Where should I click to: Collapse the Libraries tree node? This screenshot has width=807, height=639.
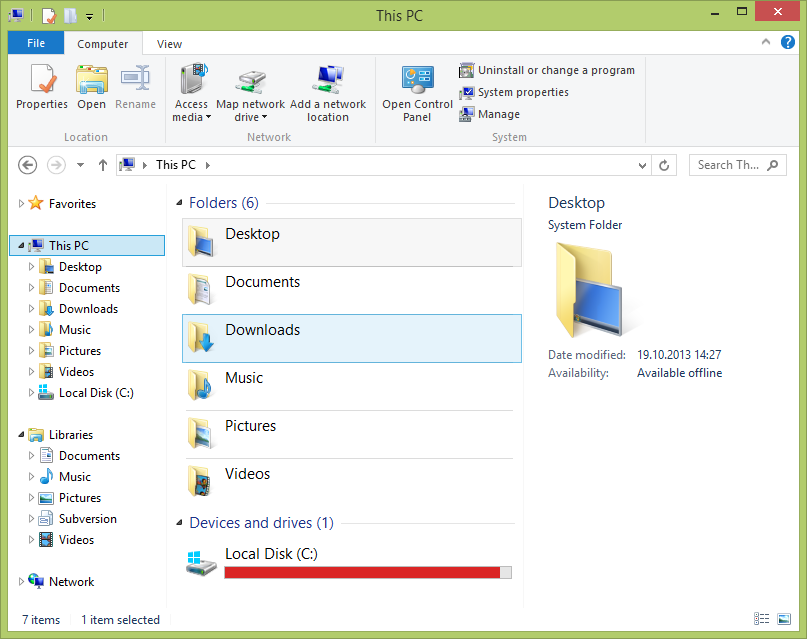pos(21,435)
